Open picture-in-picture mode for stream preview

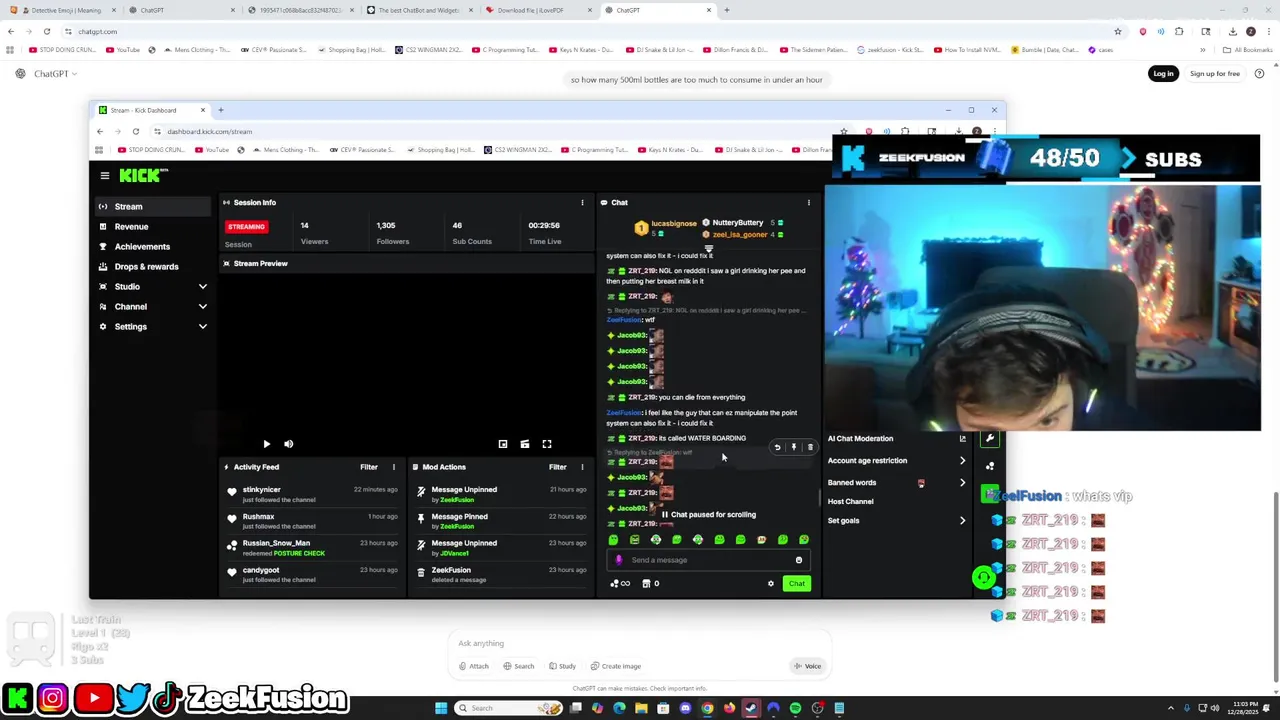tap(503, 444)
